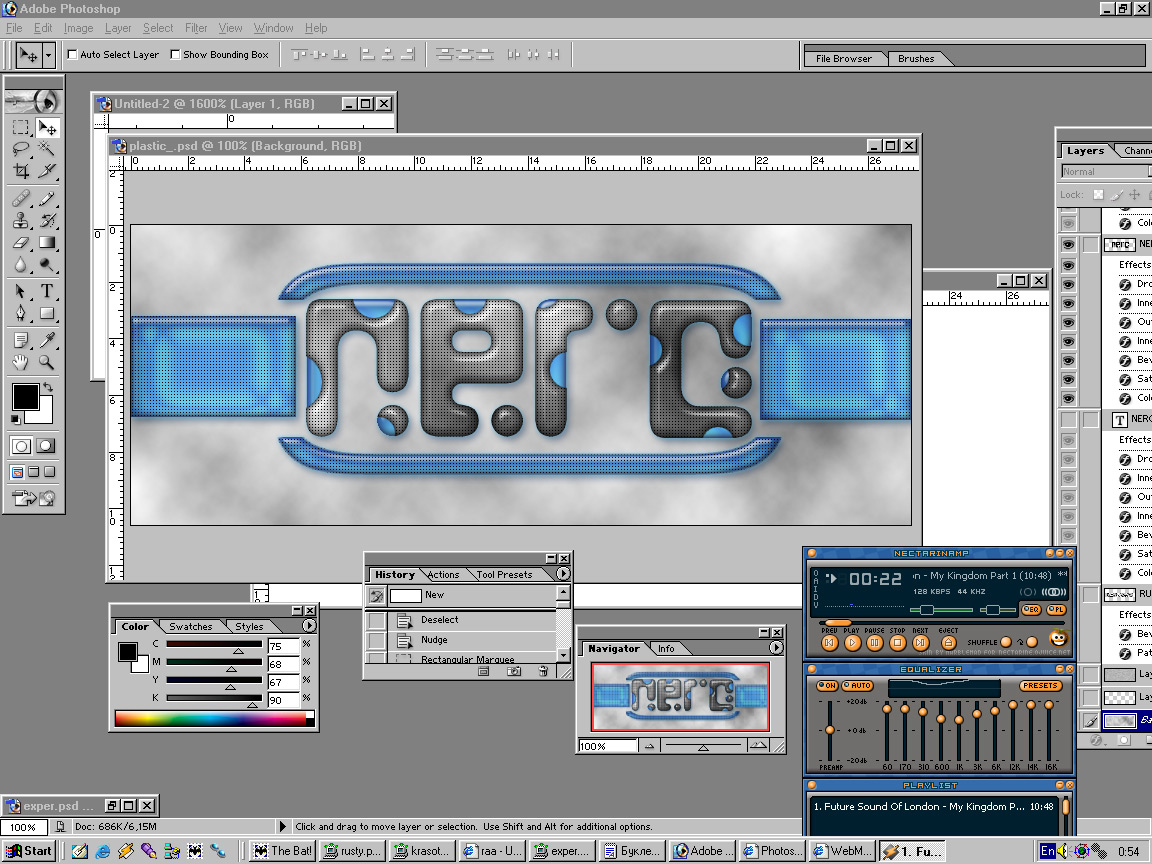Select the Zoom tool
The width and height of the screenshot is (1152, 864).
click(x=46, y=361)
